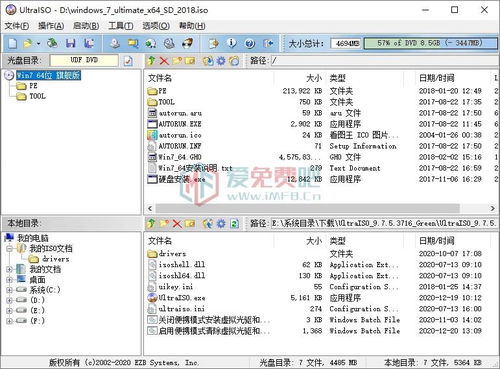
Task: Click the horizontal scrollbar right arrow
Action: coord(492,208)
